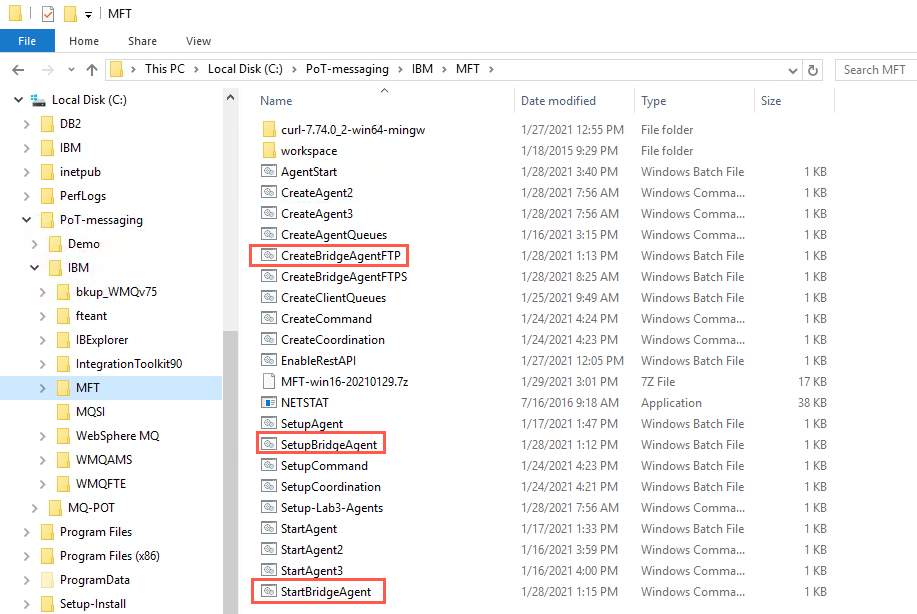917x614 pixels.
Task: Sort files by the Size column
Action: click(771, 101)
